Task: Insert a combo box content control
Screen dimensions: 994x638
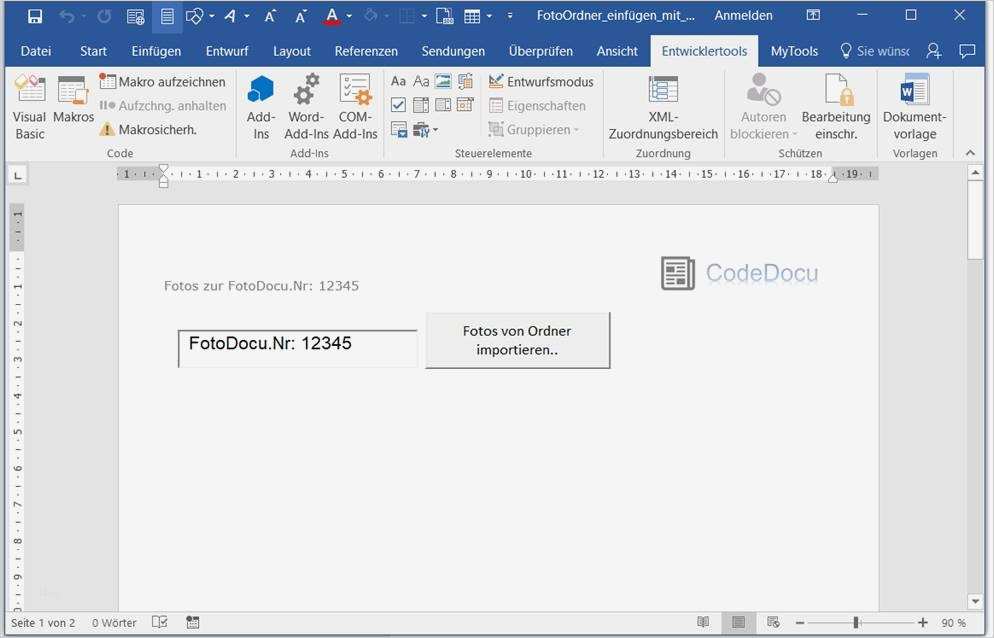Action: (x=421, y=105)
